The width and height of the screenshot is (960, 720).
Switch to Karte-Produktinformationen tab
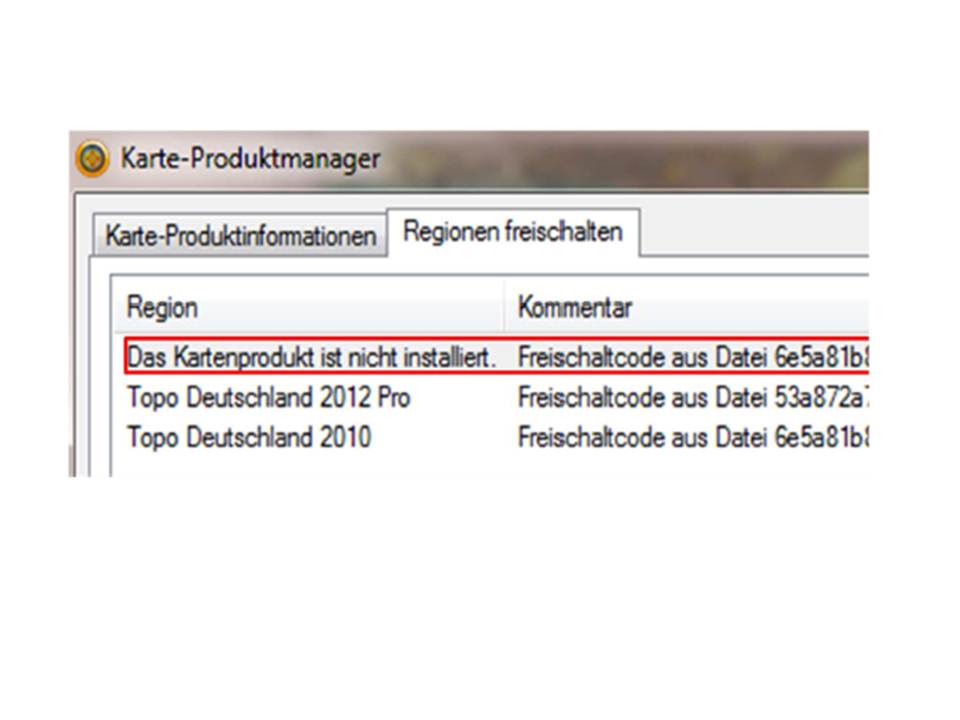coord(240,235)
